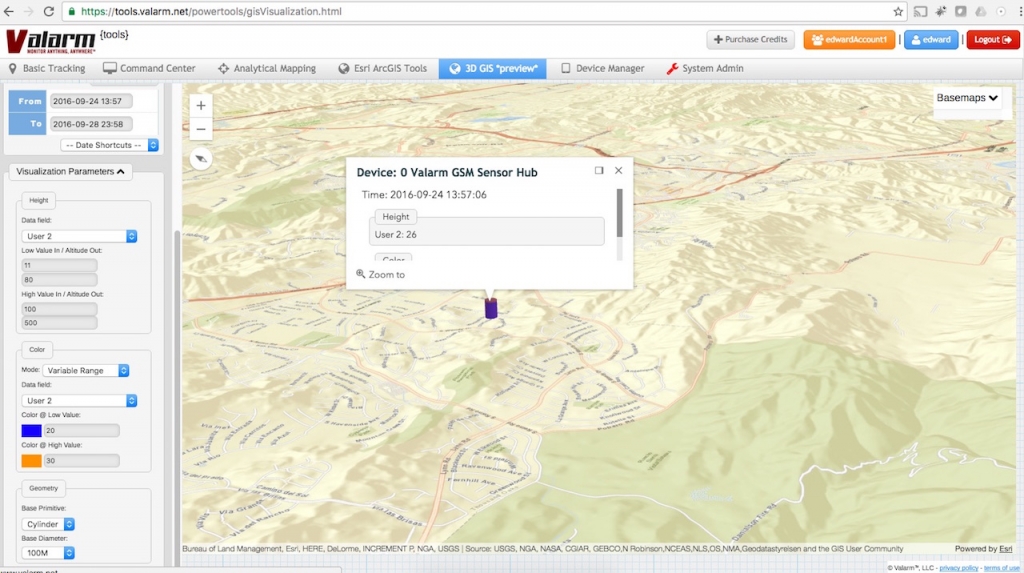
Task: Click Zoom to in the device popup
Action: pos(386,274)
